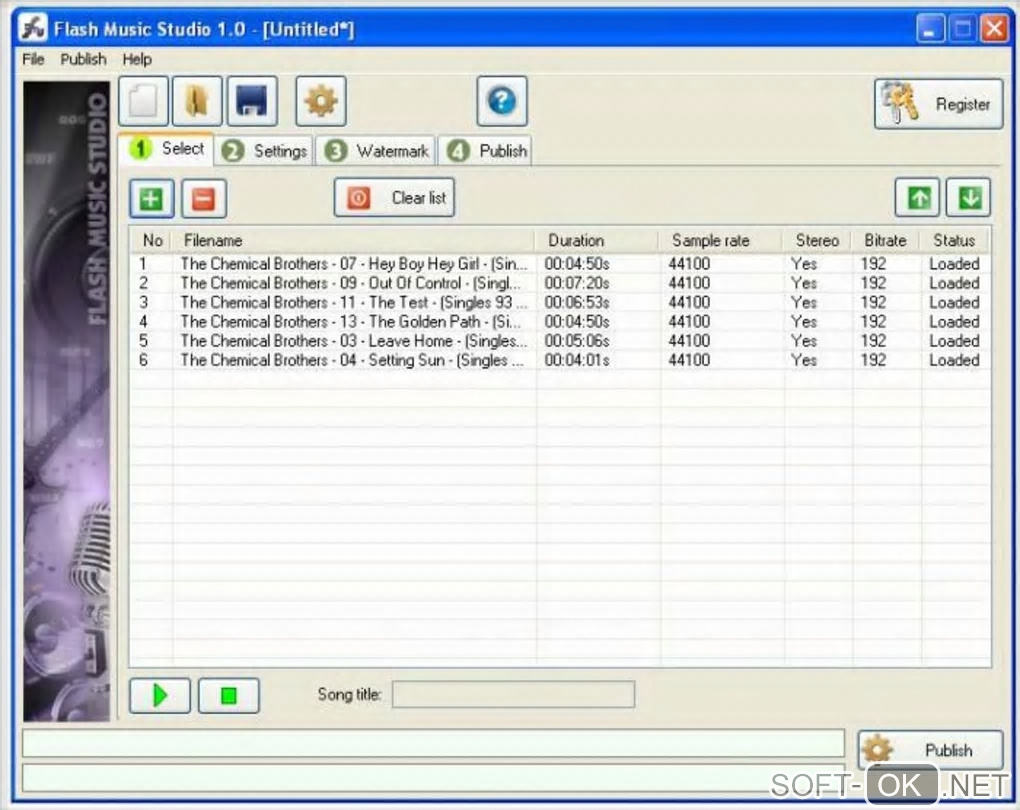Viewport: 1020px width, 810px height.
Task: Open the File menu
Action: click(33, 59)
